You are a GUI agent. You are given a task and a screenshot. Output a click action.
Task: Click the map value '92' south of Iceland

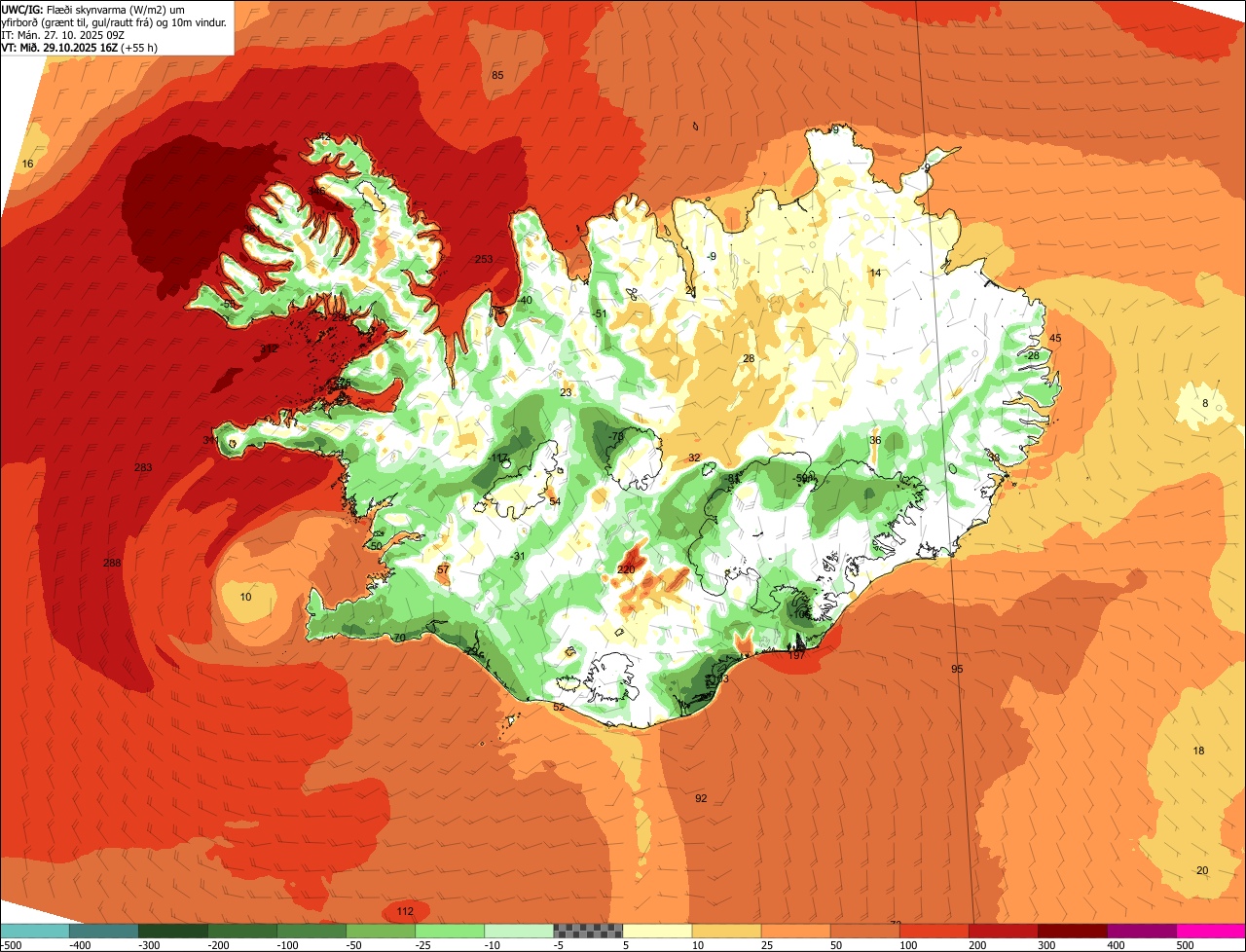[701, 798]
